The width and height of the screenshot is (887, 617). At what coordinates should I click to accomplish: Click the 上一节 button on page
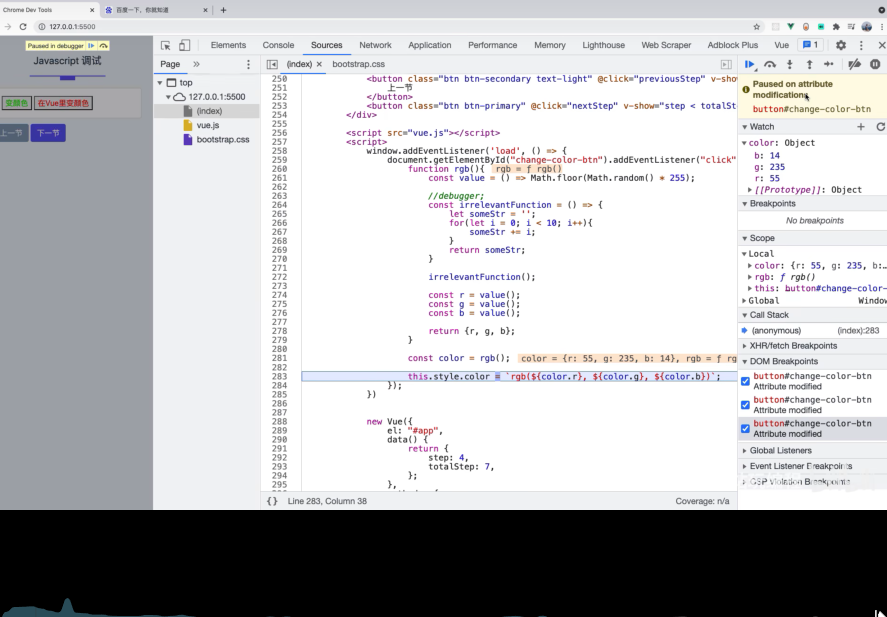[12, 133]
